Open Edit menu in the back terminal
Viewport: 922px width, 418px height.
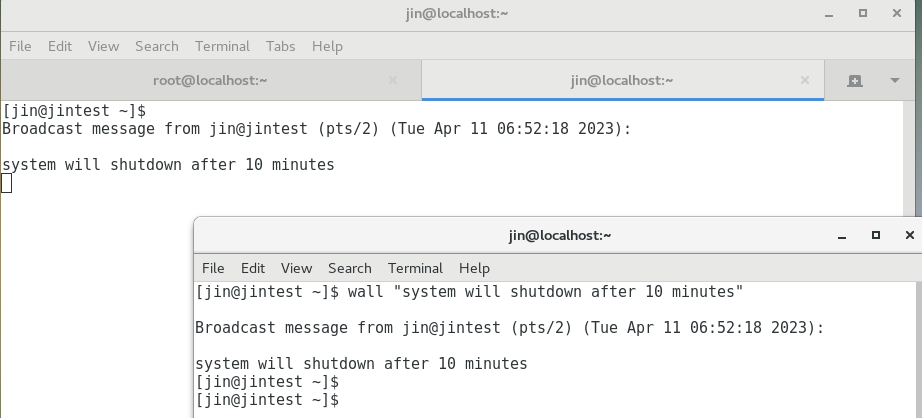60,46
